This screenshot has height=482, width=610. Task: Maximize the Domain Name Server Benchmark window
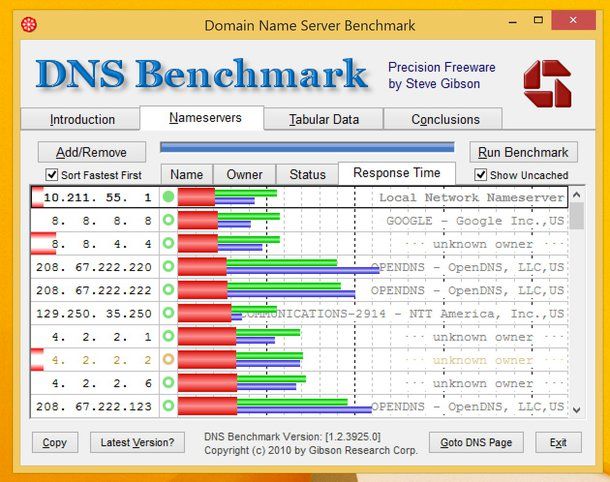[538, 20]
